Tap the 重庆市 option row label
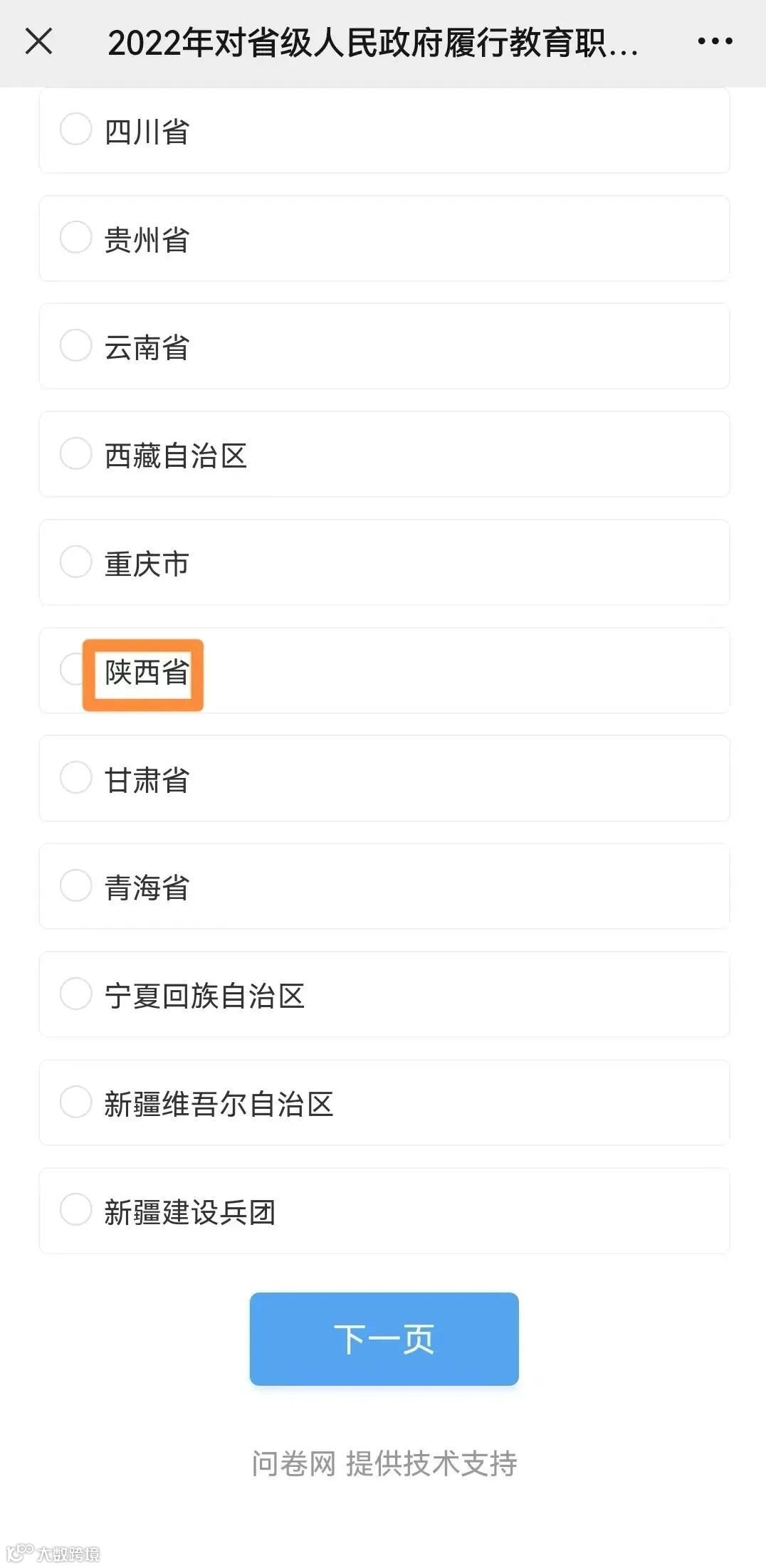Screen dimensions: 766x1568 (x=147, y=564)
